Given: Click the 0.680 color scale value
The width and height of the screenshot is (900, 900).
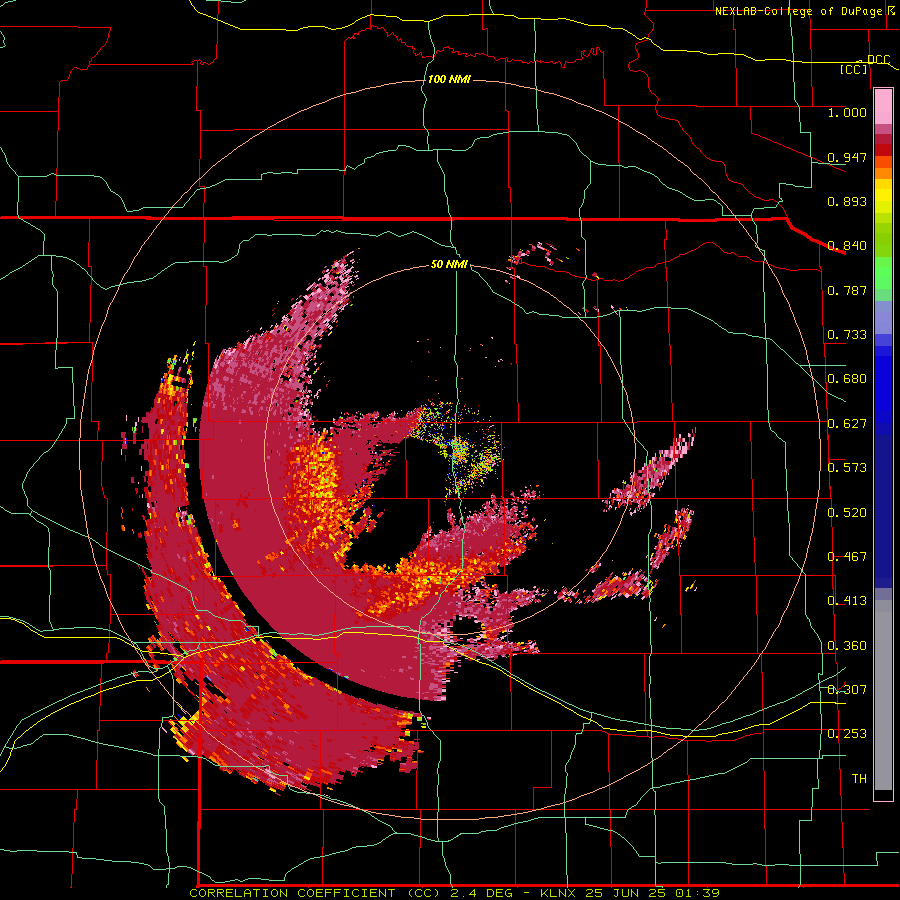Looking at the screenshot, I should click(x=847, y=379).
